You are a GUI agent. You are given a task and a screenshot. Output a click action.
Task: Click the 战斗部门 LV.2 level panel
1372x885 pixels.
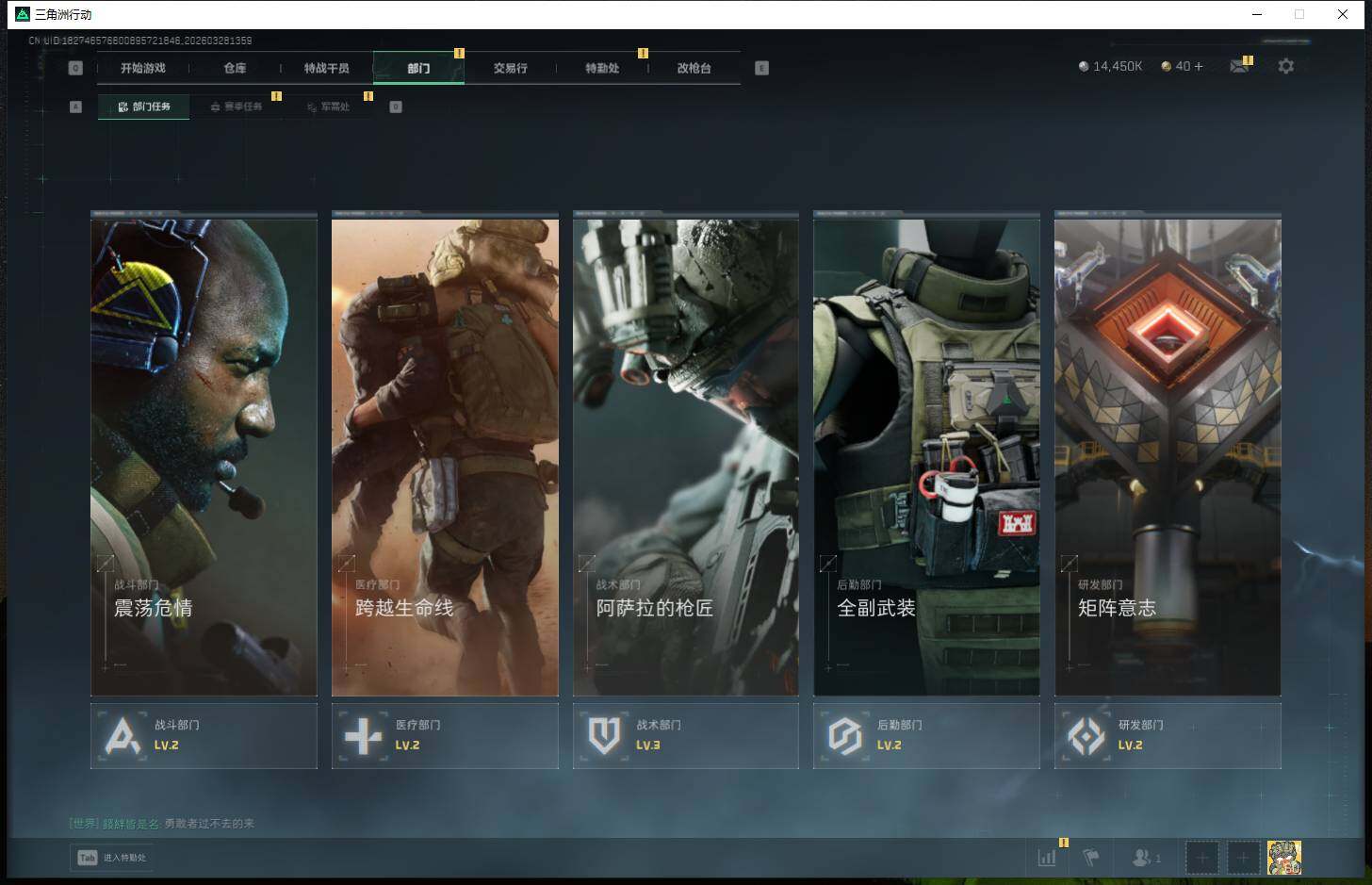204,735
